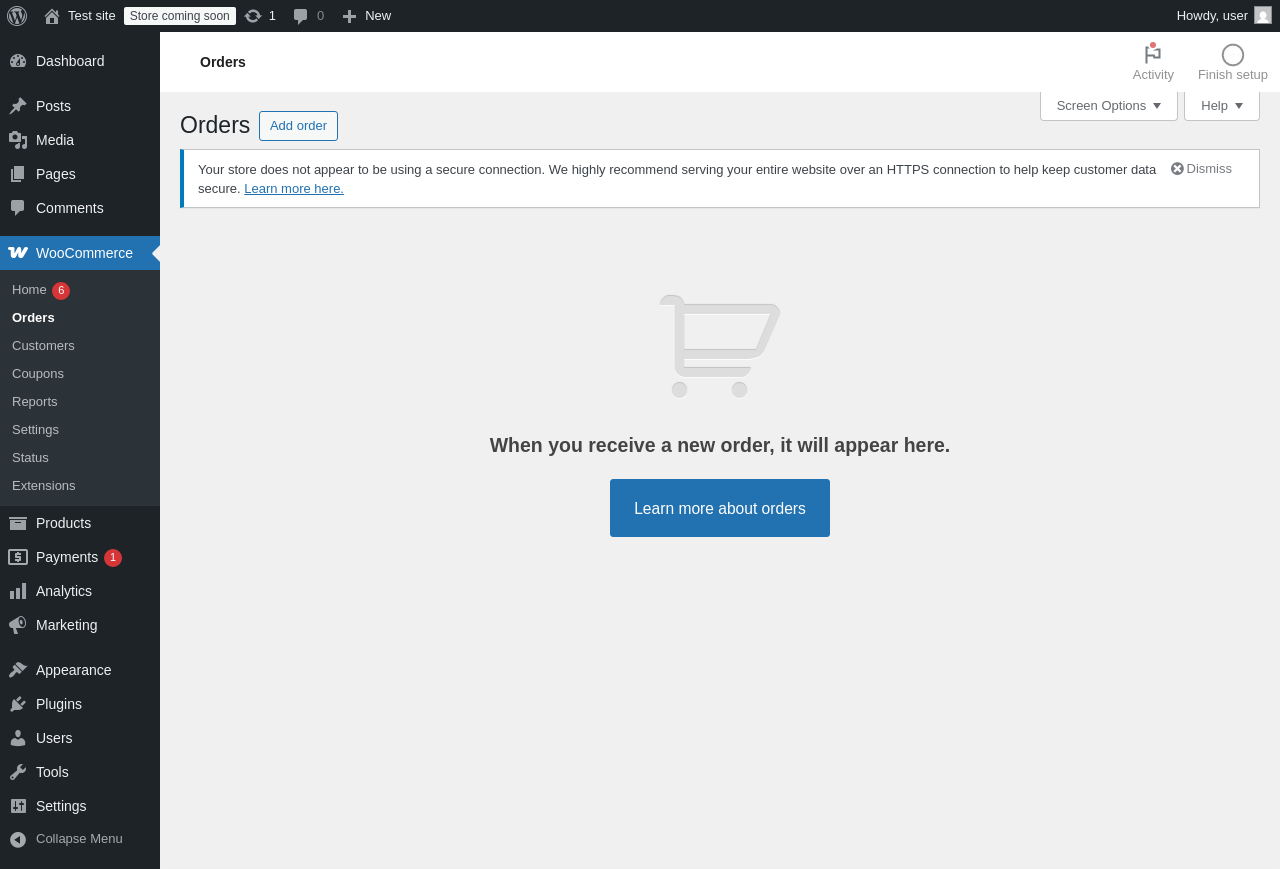The width and height of the screenshot is (1280, 869).
Task: Click the Appearance paintbrush icon
Action: pos(18,670)
